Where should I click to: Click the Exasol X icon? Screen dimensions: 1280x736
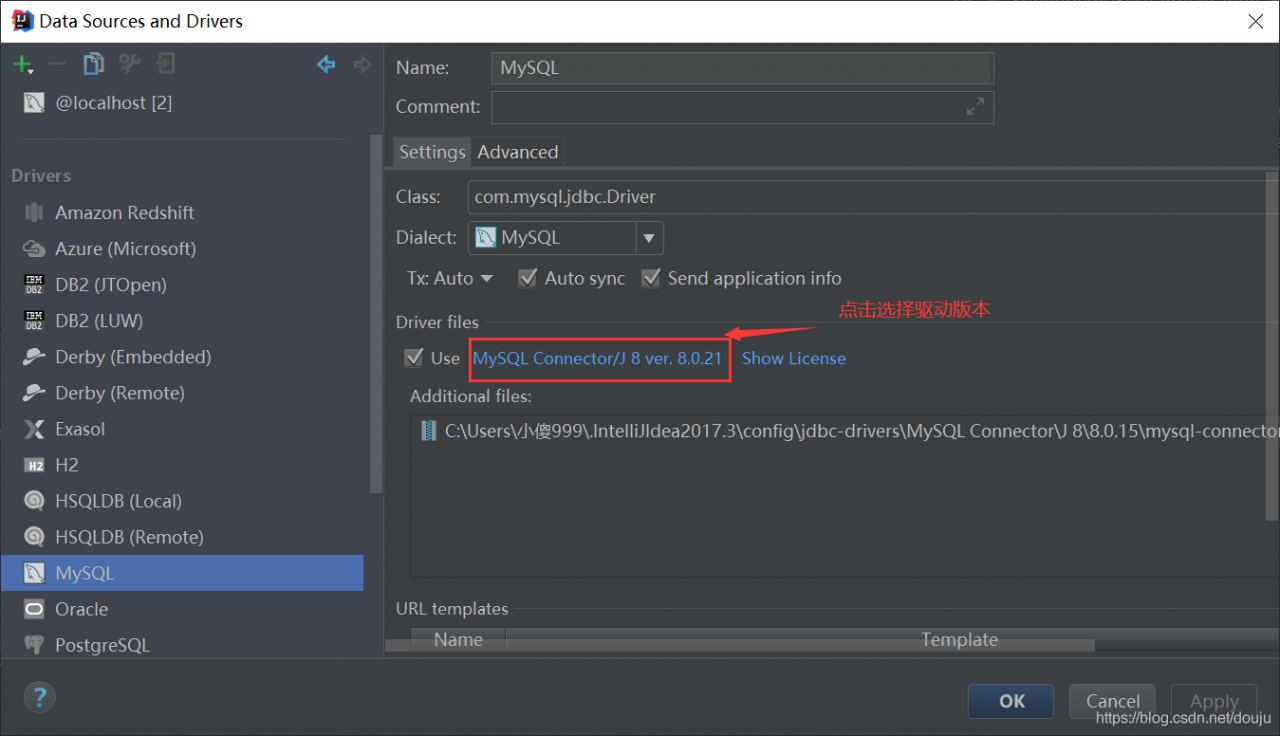pos(34,429)
